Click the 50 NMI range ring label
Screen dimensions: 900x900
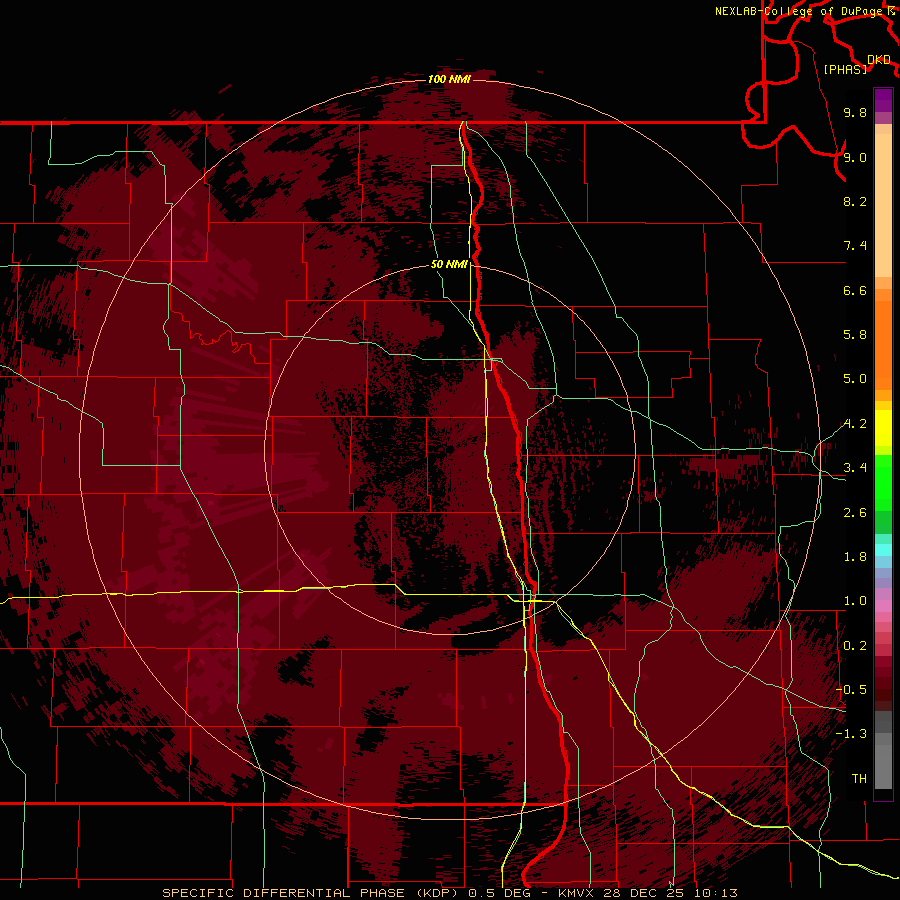tap(449, 264)
